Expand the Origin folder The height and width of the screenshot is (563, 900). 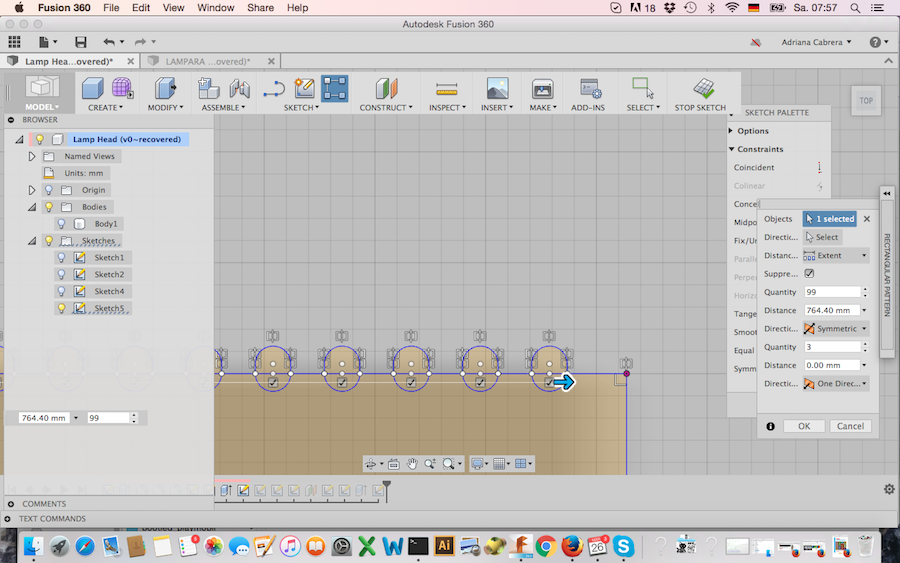(32, 190)
